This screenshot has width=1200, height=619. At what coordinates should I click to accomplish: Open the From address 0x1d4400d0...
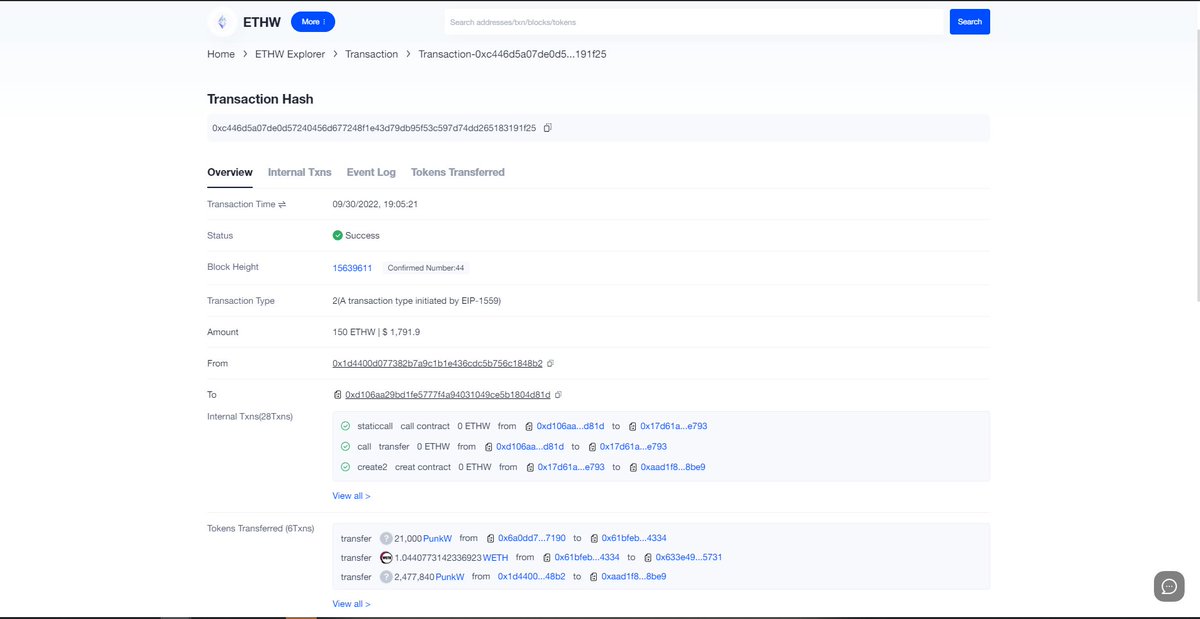437,363
